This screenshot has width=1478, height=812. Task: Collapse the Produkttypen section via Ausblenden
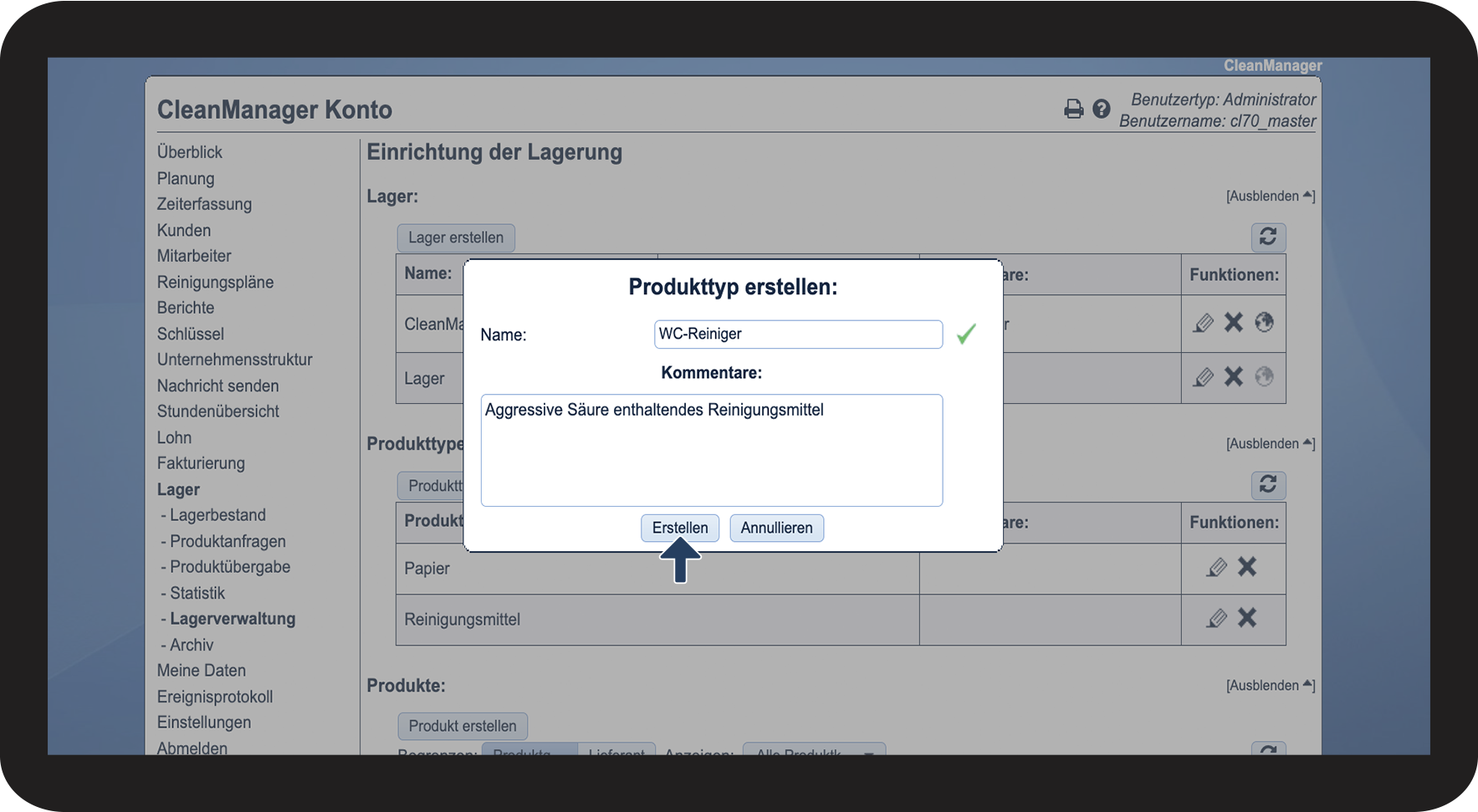tap(1271, 443)
